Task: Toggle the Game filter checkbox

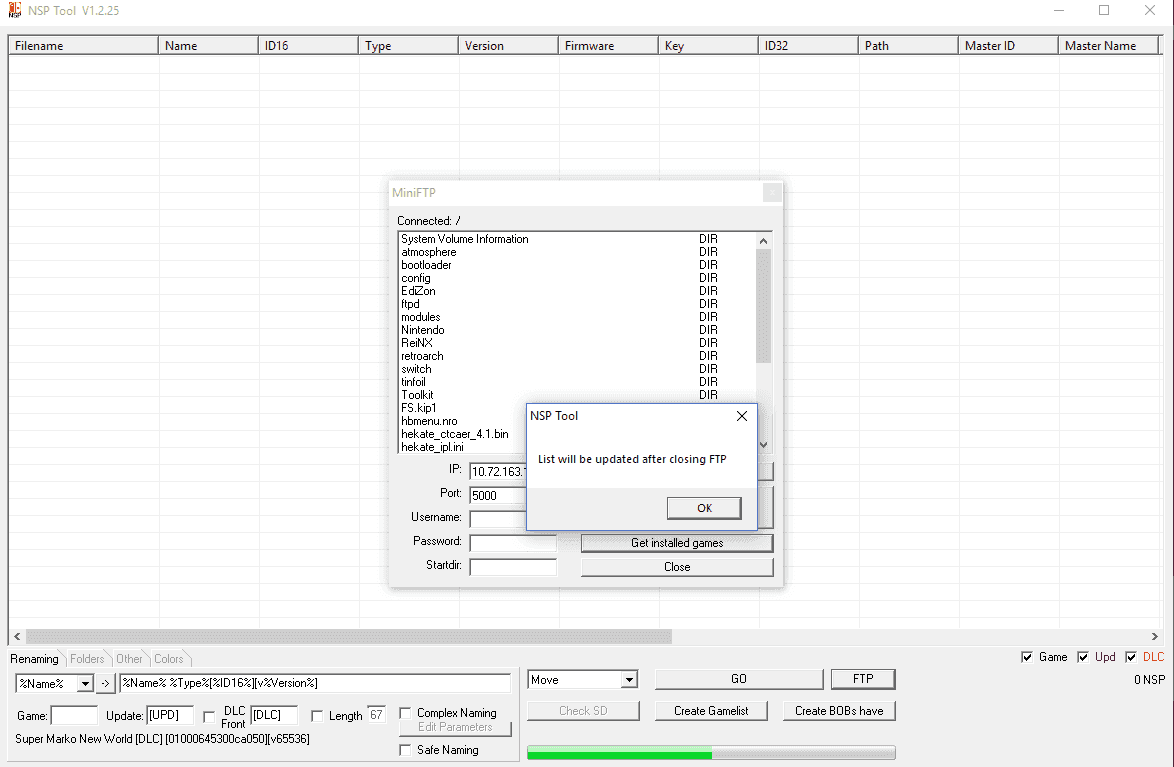Action: [x=1027, y=657]
